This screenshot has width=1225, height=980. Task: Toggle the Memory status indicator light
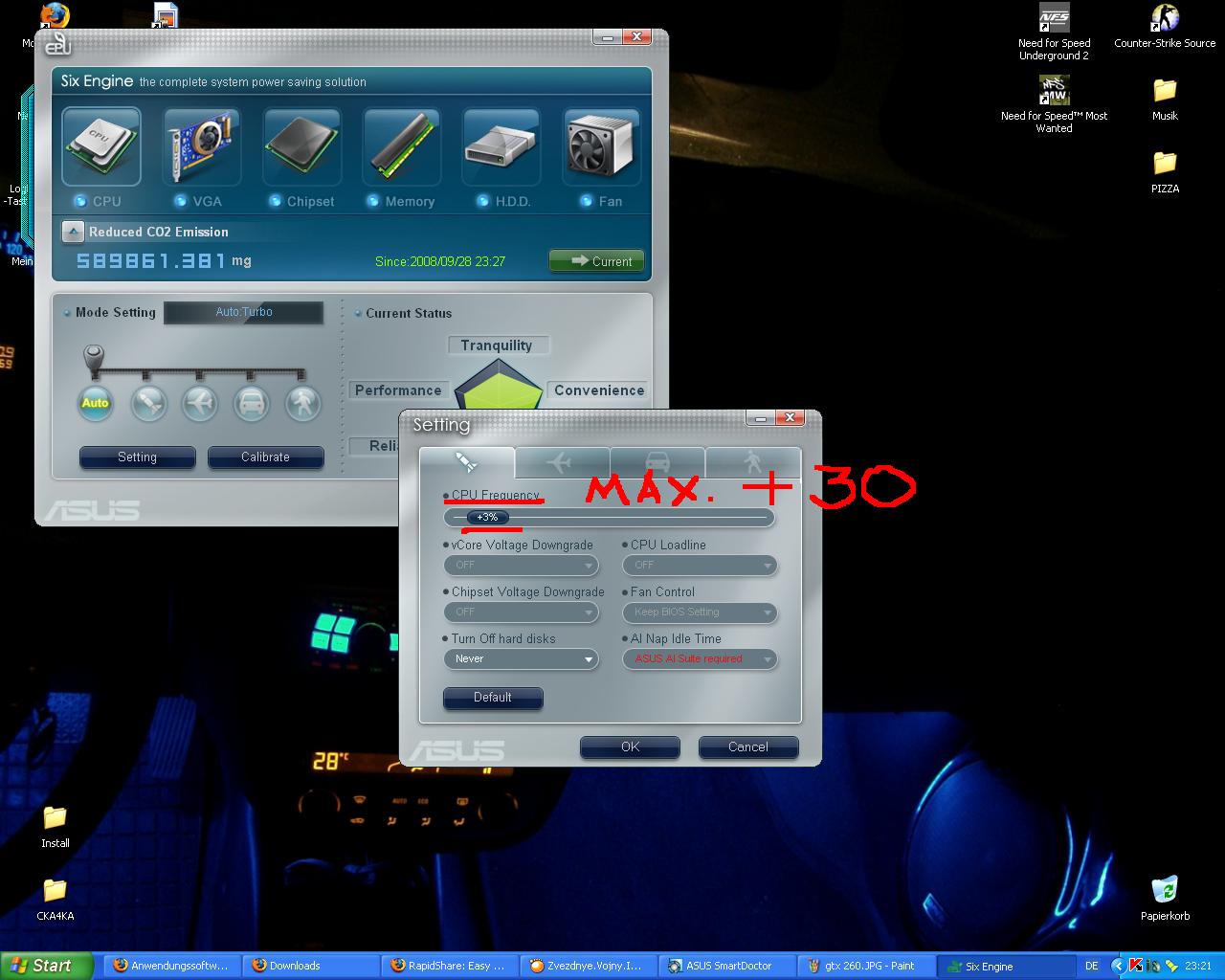tap(373, 201)
